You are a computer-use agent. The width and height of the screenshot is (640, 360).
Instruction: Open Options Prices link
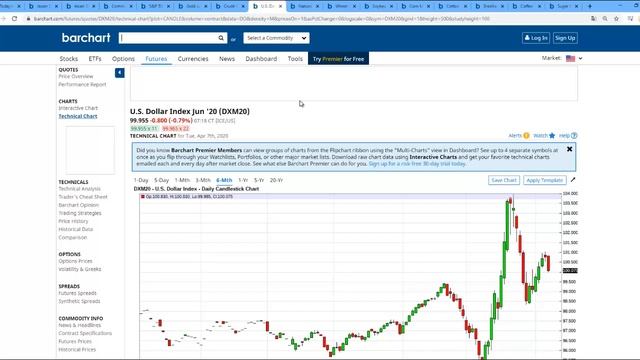tap(76, 261)
